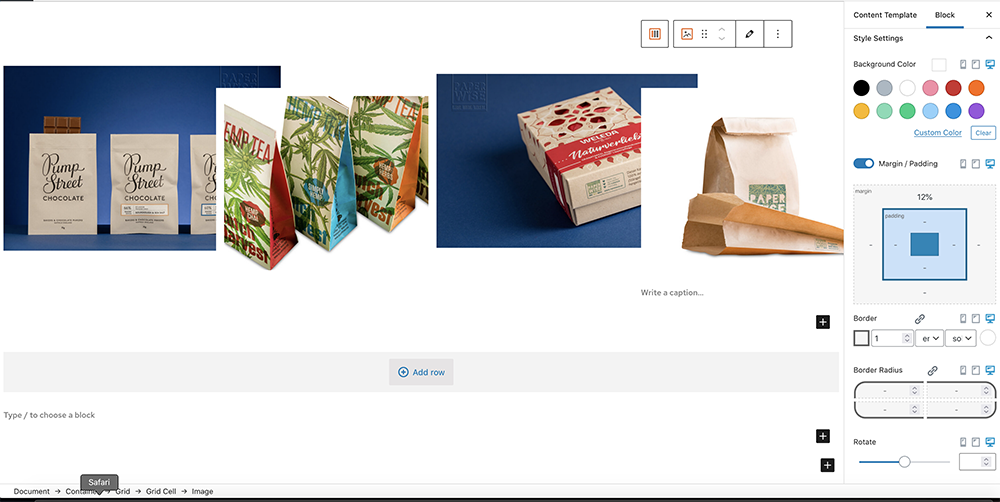Click the Image block type icon

(687, 34)
